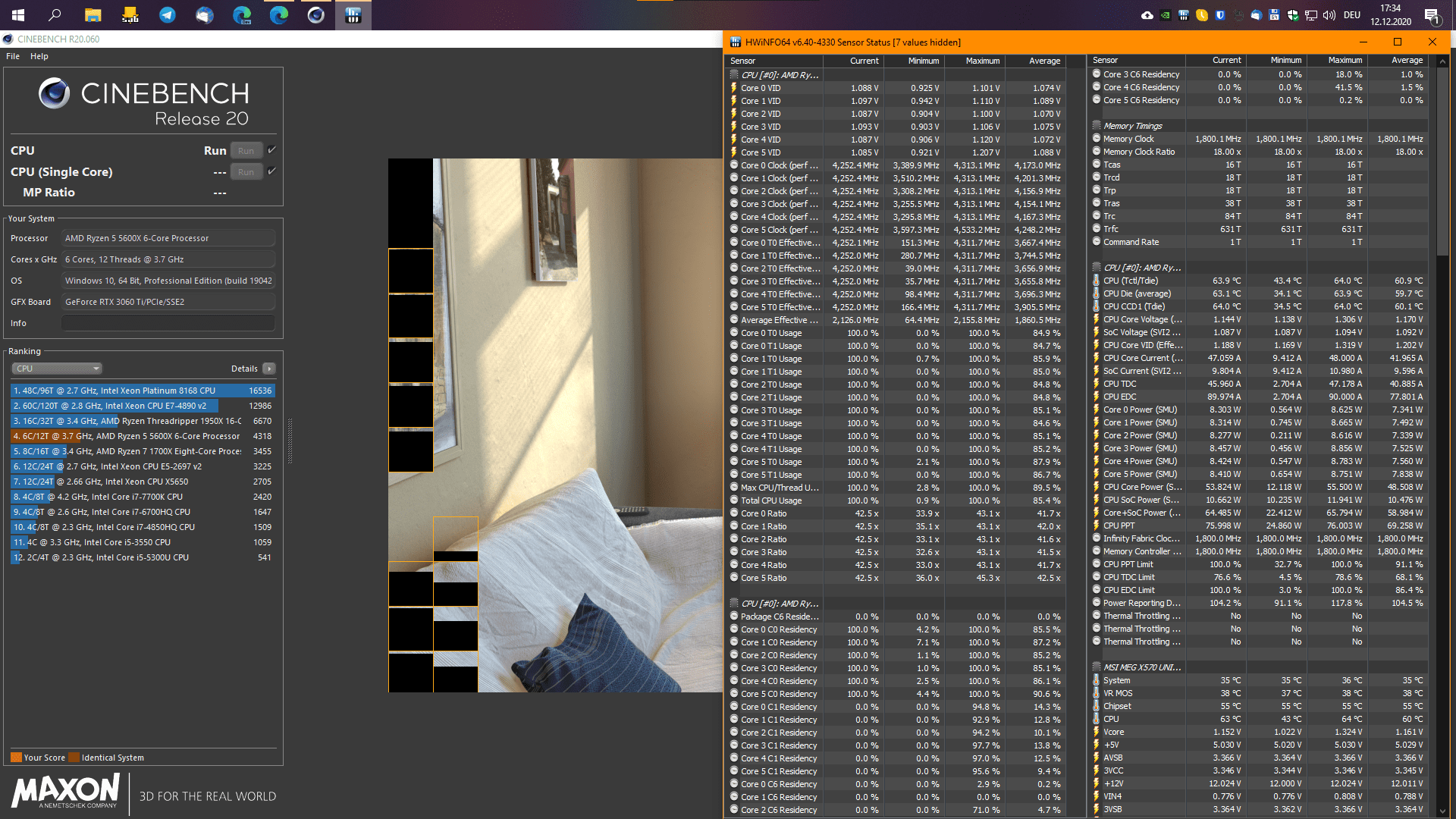1456x819 pixels.
Task: Select the Total CPU Usage sensor row
Action: [897, 500]
